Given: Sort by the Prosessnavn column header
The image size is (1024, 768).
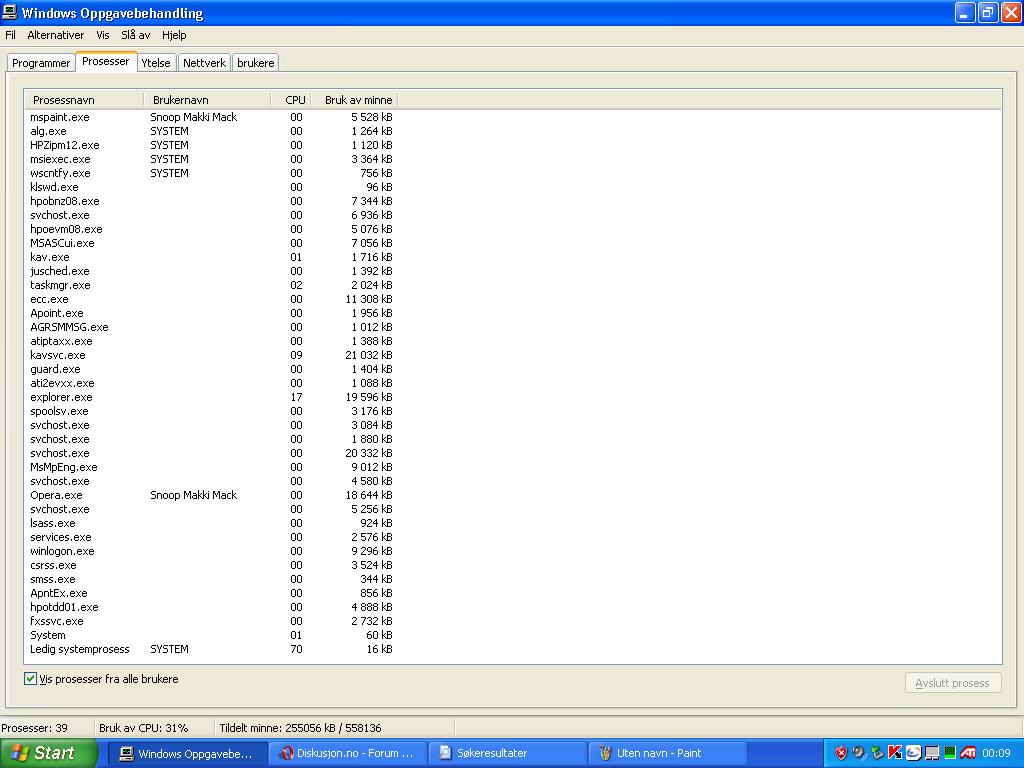Looking at the screenshot, I should 84,100.
